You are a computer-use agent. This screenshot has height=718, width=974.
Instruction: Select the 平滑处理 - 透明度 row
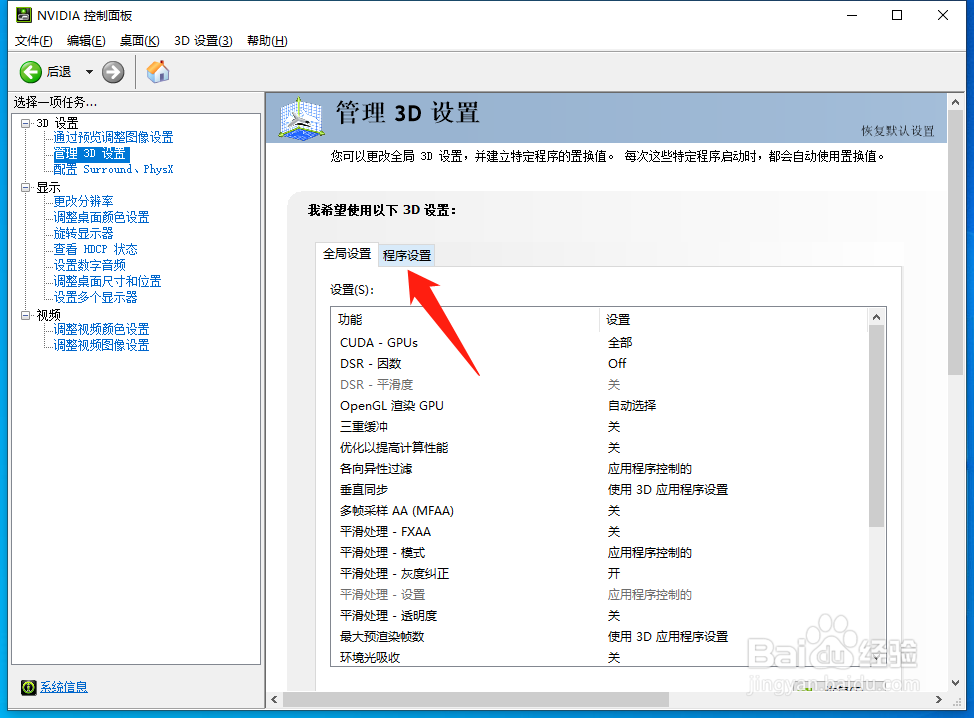pos(600,616)
